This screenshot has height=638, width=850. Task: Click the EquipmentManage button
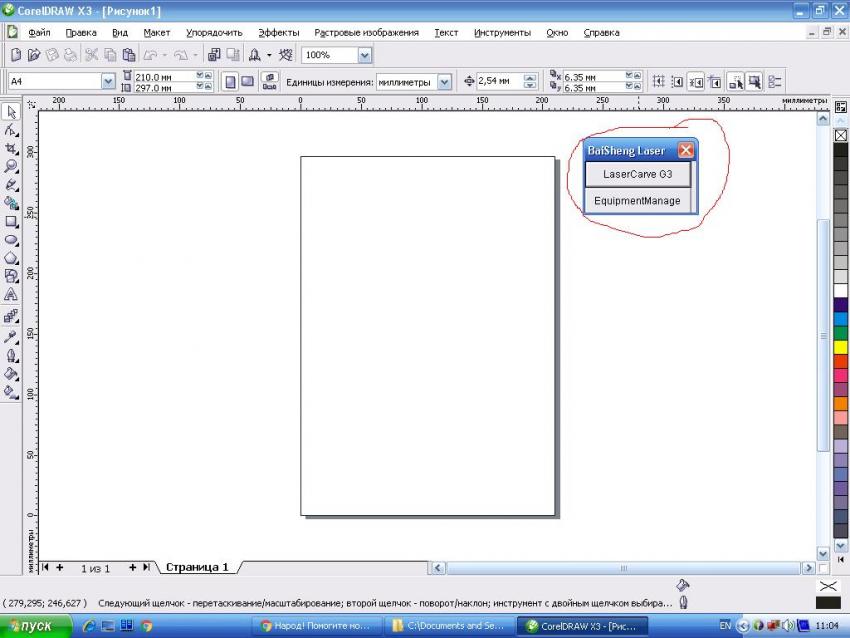coord(637,201)
